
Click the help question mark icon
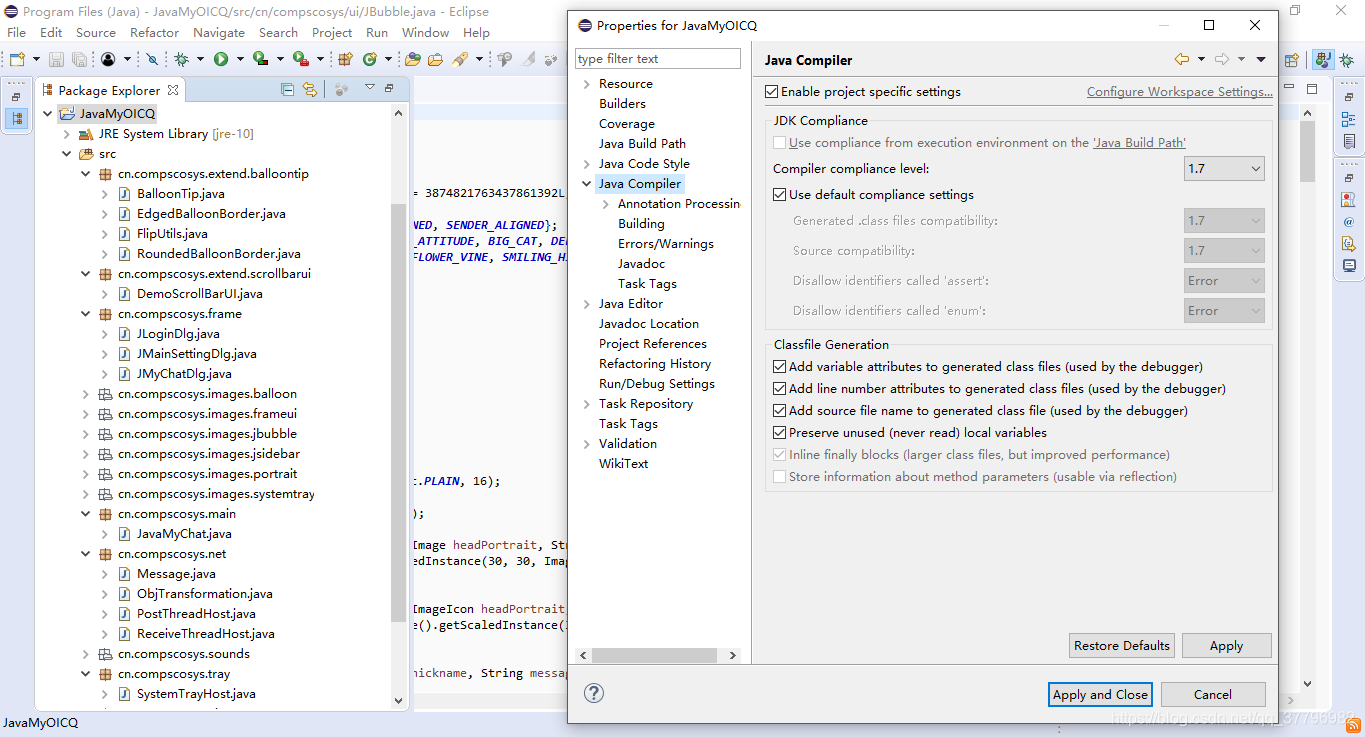click(594, 693)
